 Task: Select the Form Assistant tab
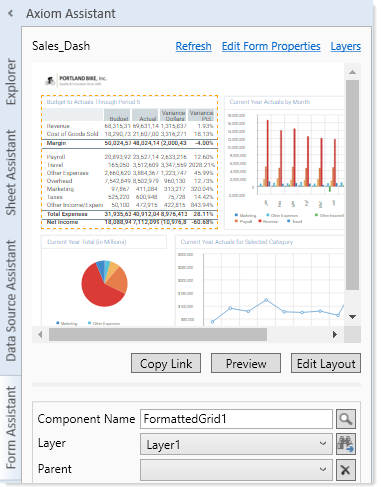pyautogui.click(x=11, y=427)
